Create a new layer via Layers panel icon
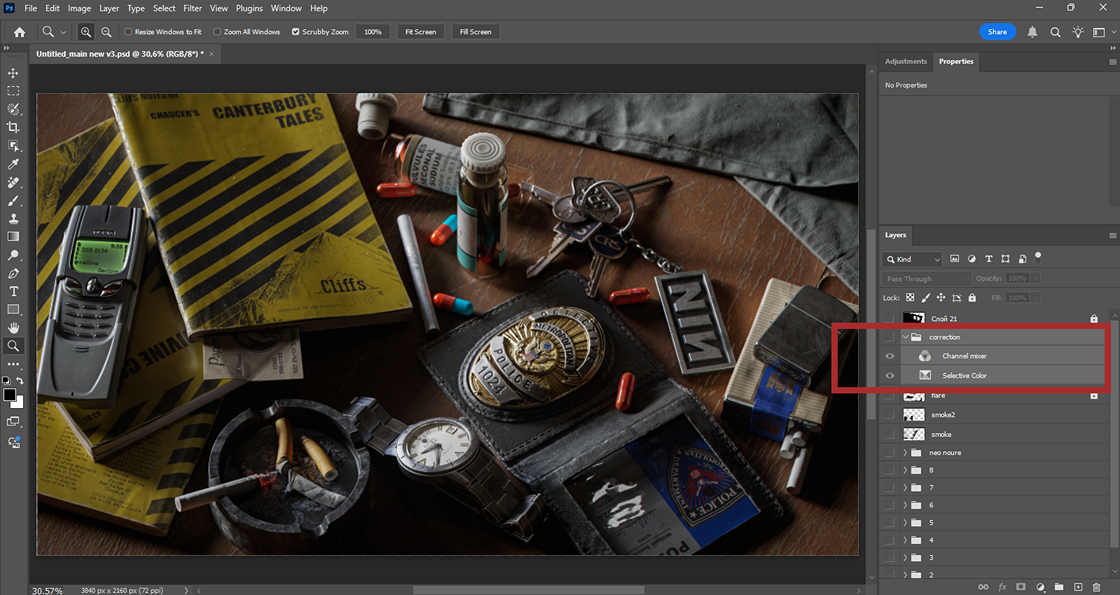 click(x=1078, y=587)
